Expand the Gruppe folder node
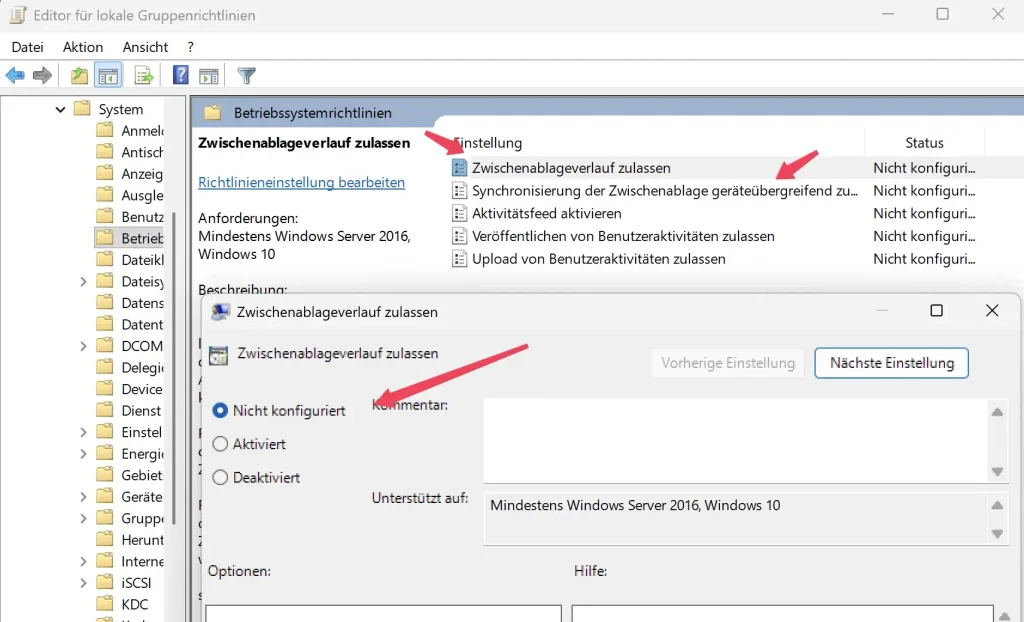Viewport: 1024px width, 622px height. [x=83, y=519]
